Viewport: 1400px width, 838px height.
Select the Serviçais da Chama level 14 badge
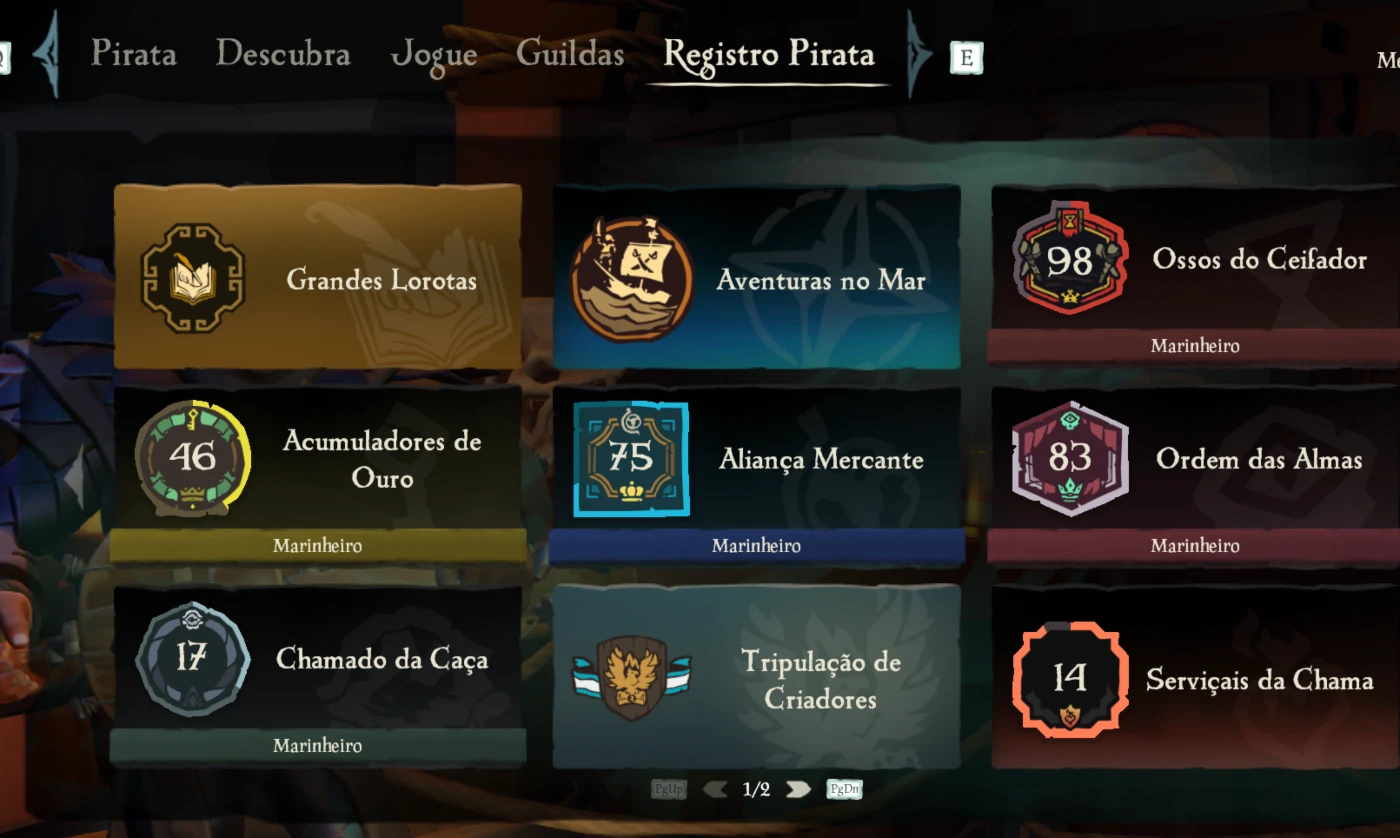pyautogui.click(x=1070, y=679)
